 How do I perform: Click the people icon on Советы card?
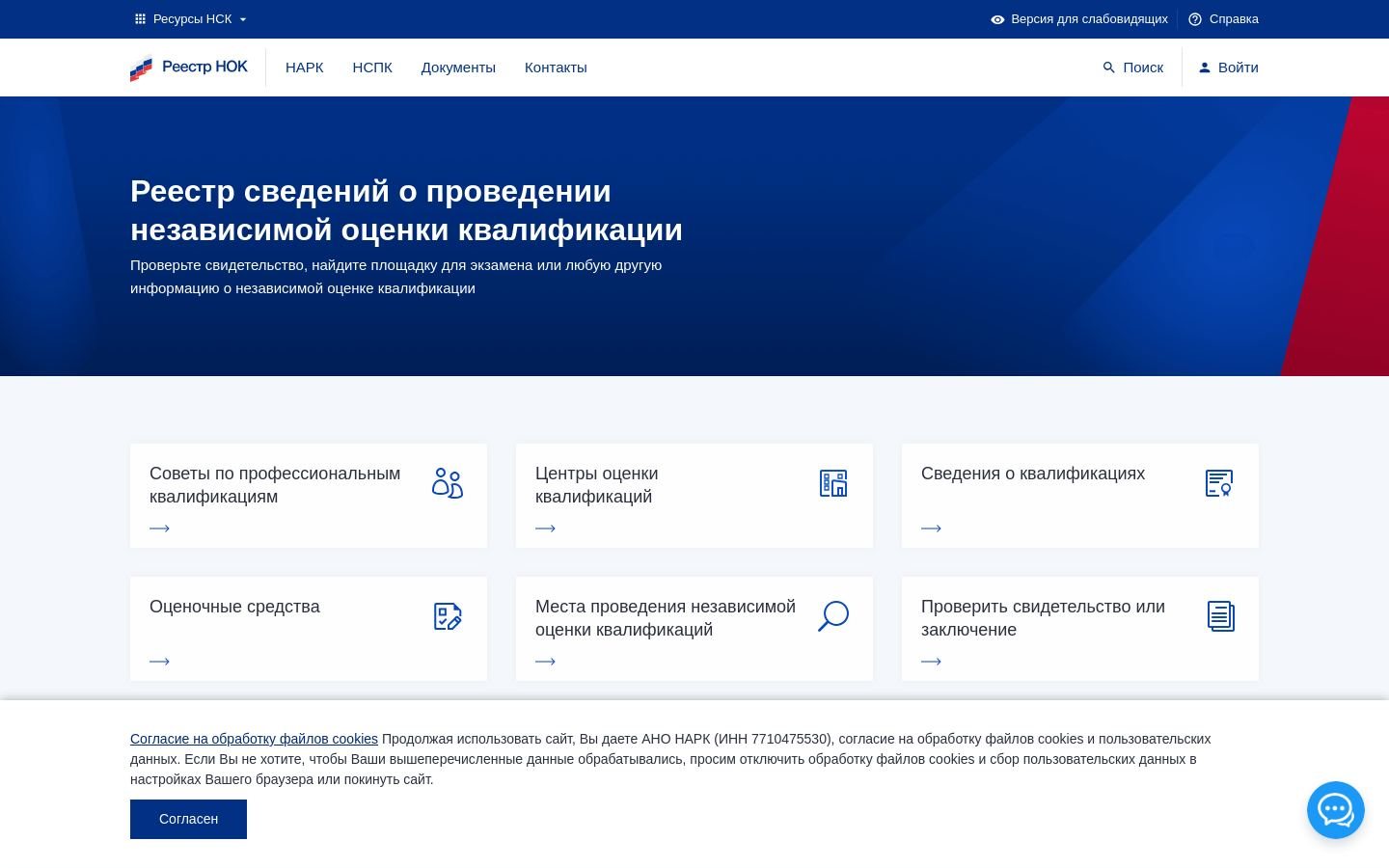pos(448,483)
